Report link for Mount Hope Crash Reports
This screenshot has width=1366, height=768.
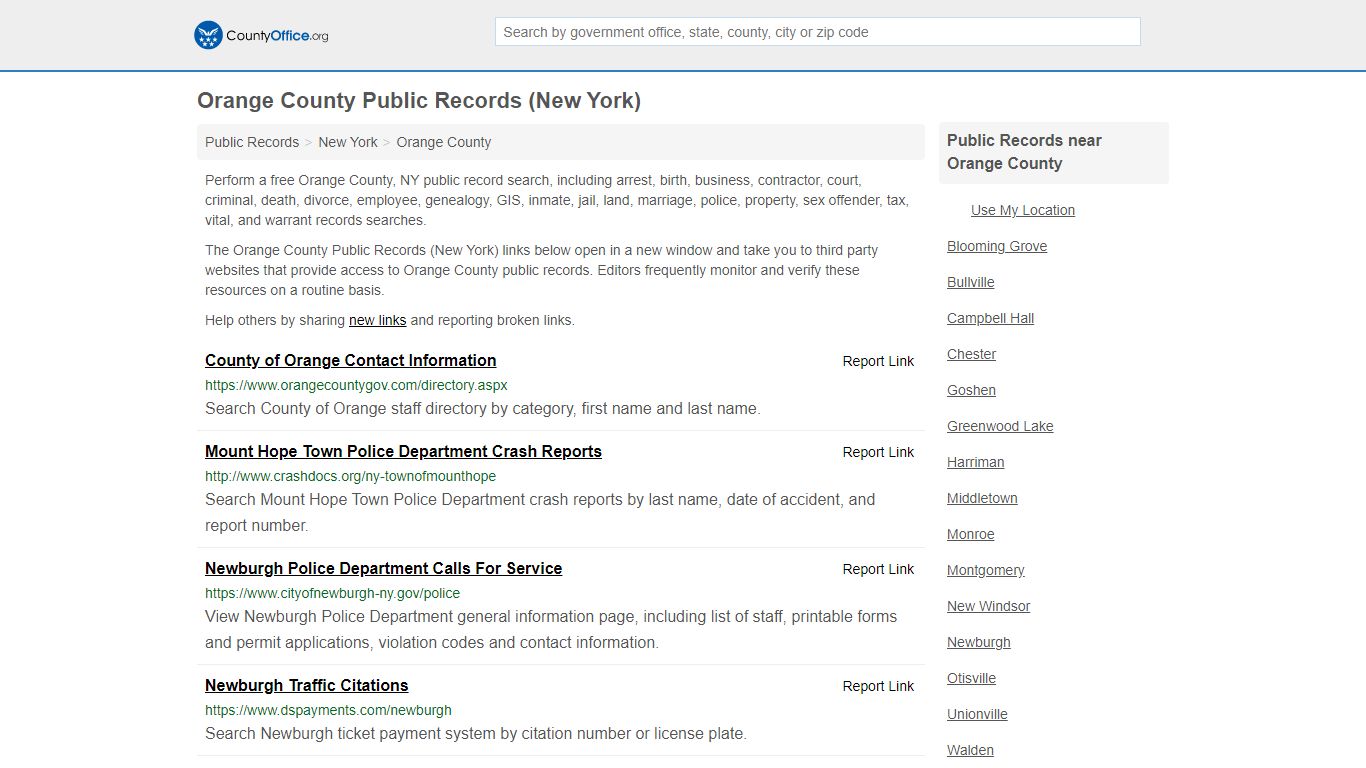[x=878, y=452]
